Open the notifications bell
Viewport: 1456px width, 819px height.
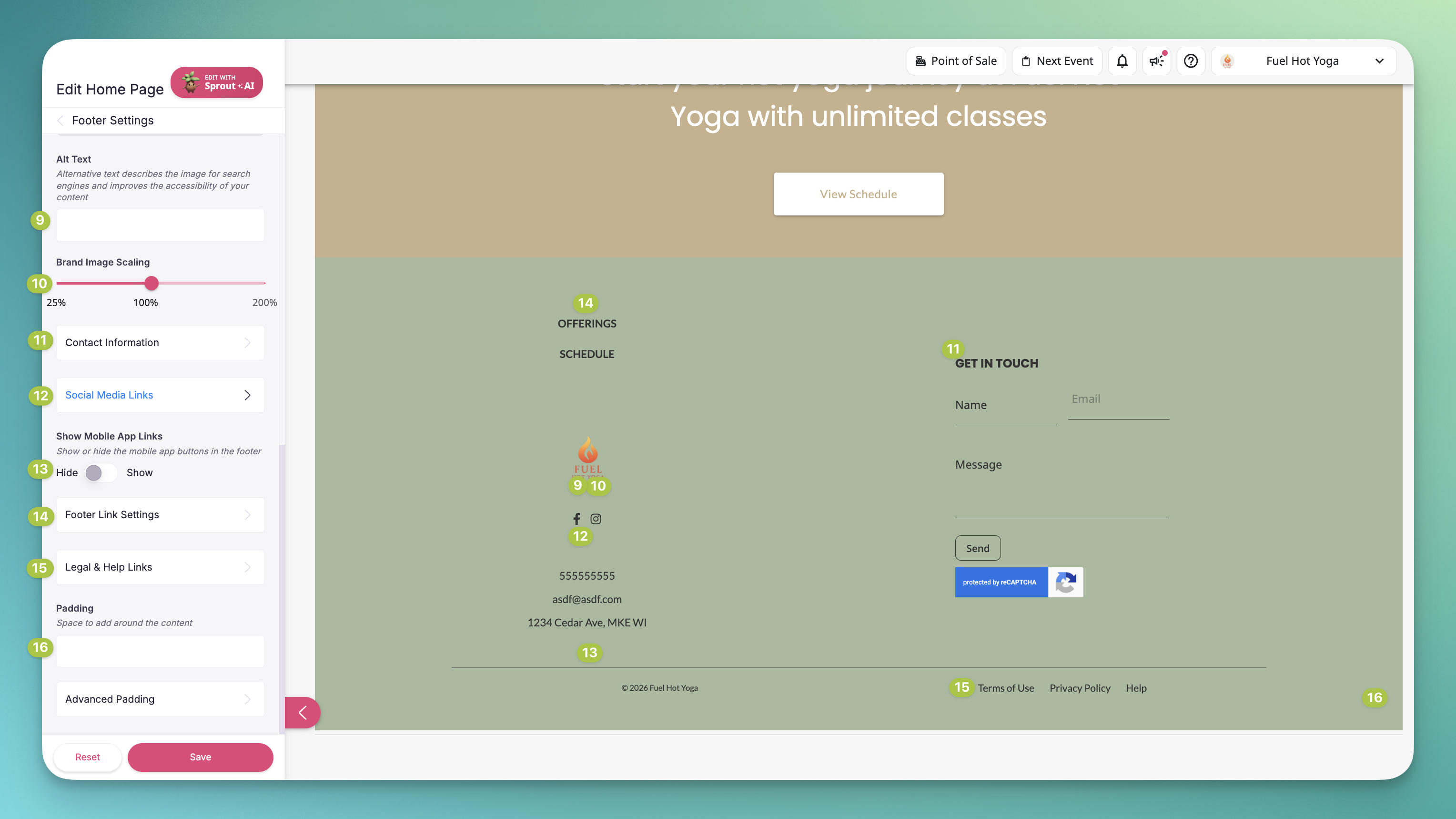point(1122,61)
